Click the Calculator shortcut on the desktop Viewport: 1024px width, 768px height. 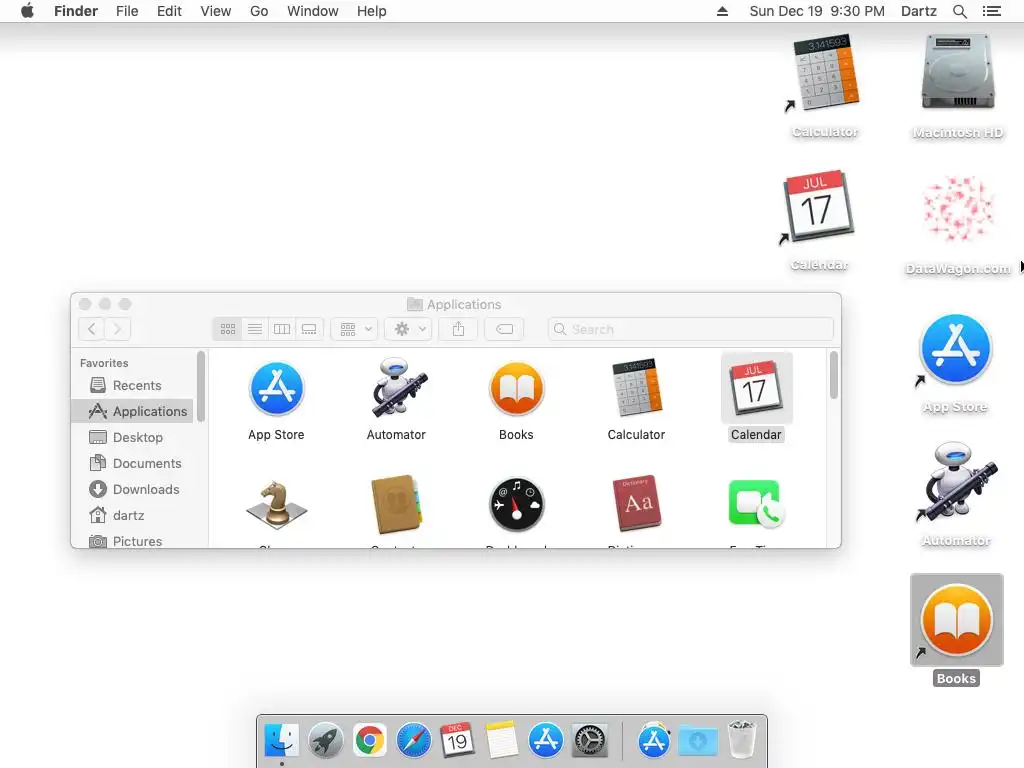point(825,74)
